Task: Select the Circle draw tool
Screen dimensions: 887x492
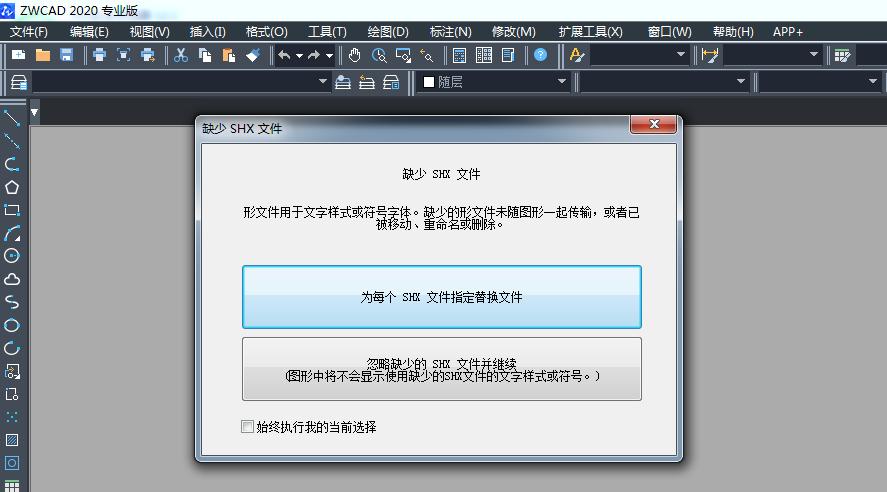Action: coord(12,256)
